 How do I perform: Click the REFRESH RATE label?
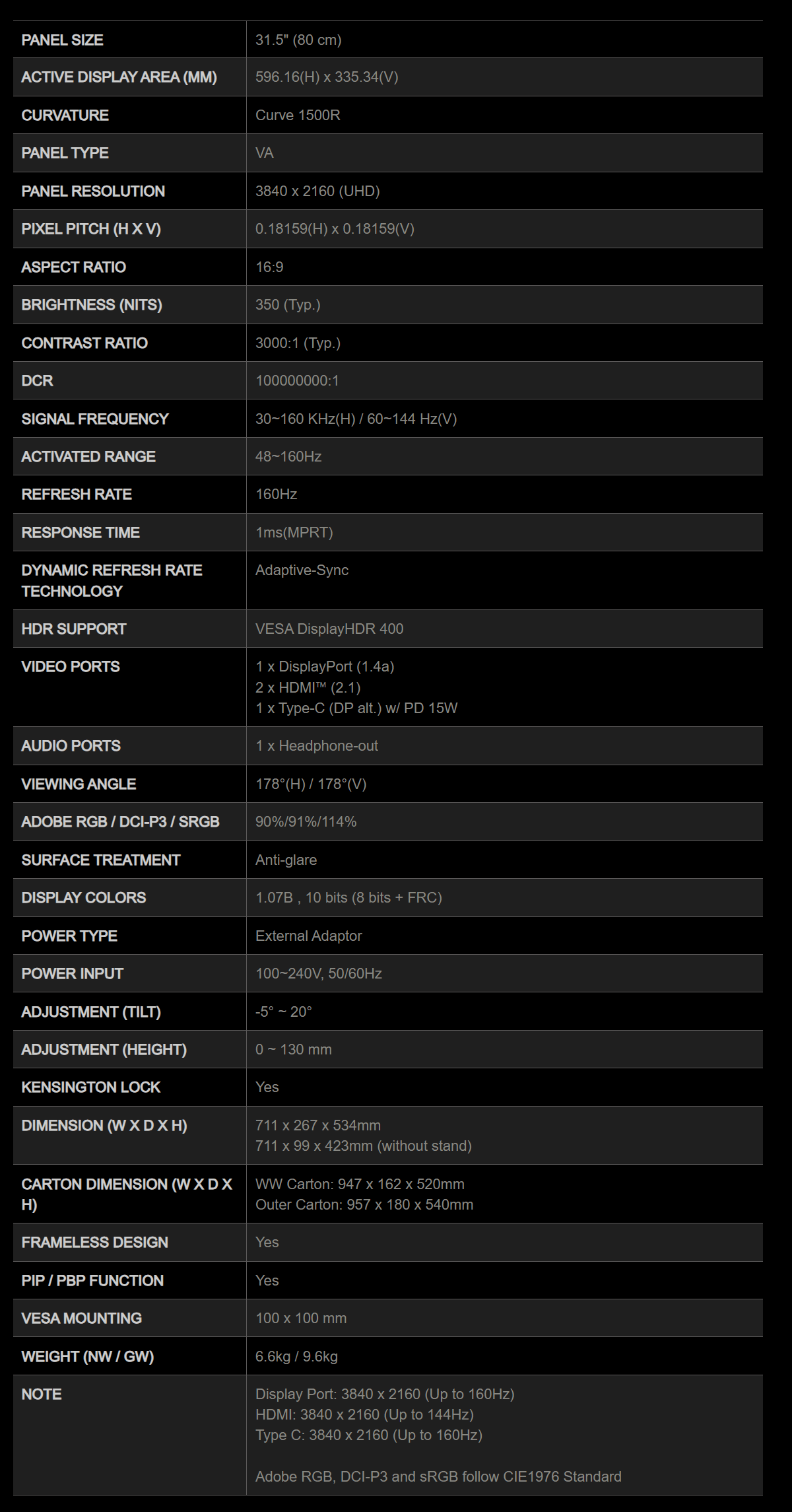[77, 494]
